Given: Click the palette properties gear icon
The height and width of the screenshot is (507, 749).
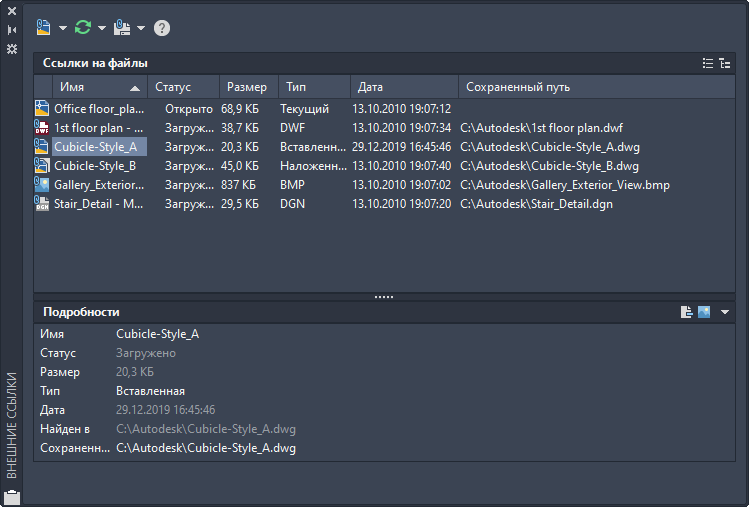Looking at the screenshot, I should 12,48.
